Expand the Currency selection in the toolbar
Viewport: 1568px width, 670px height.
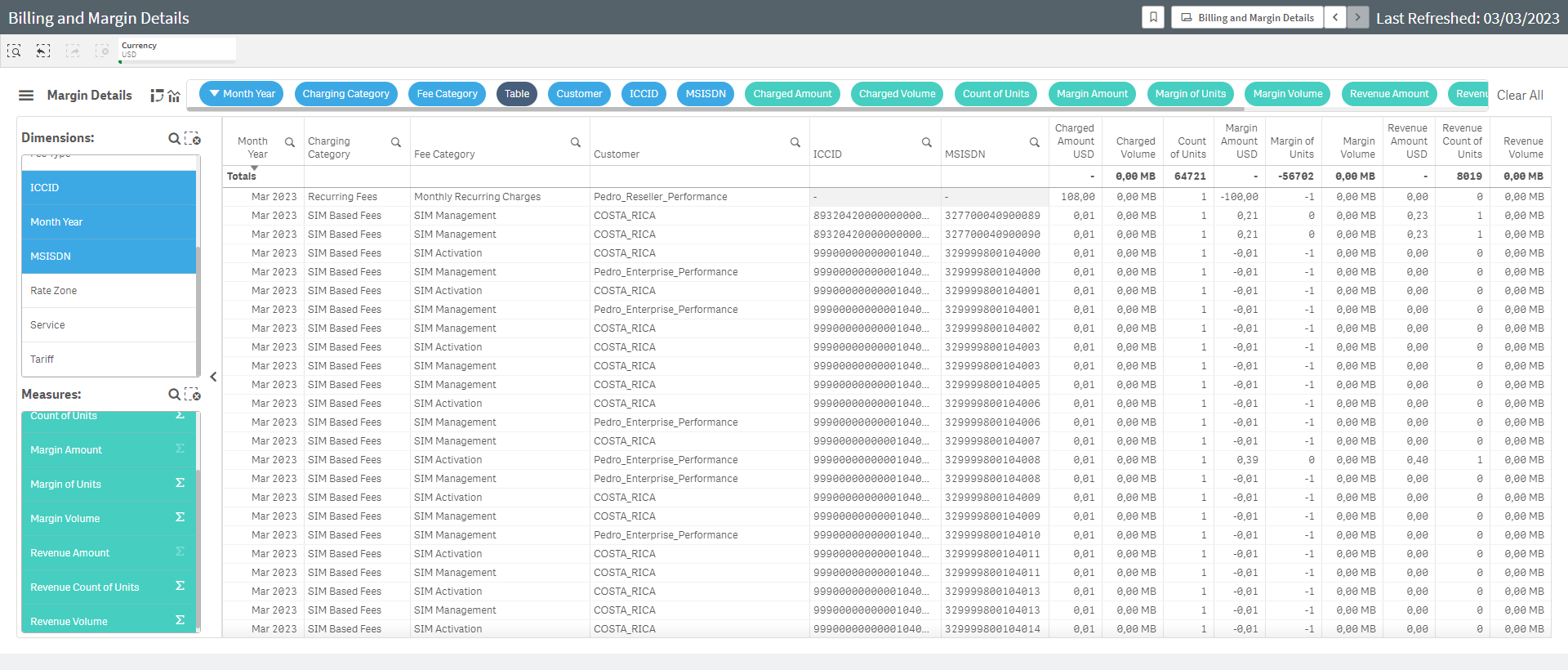pyautogui.click(x=177, y=50)
